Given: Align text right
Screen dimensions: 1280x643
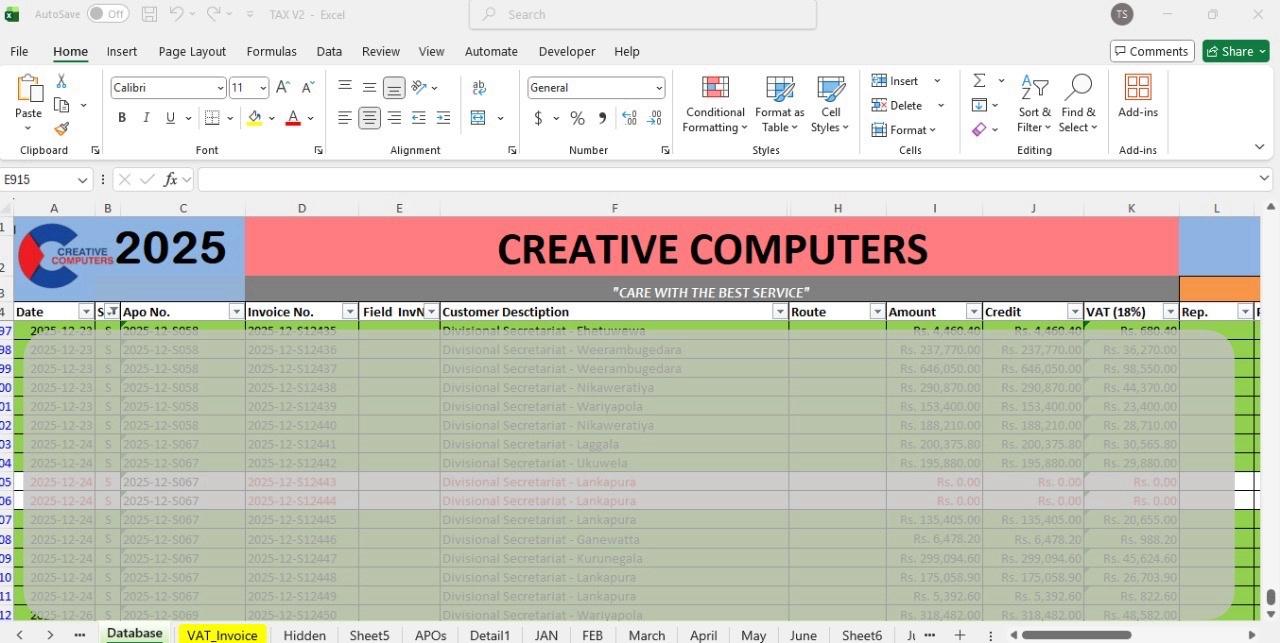Looking at the screenshot, I should (394, 118).
